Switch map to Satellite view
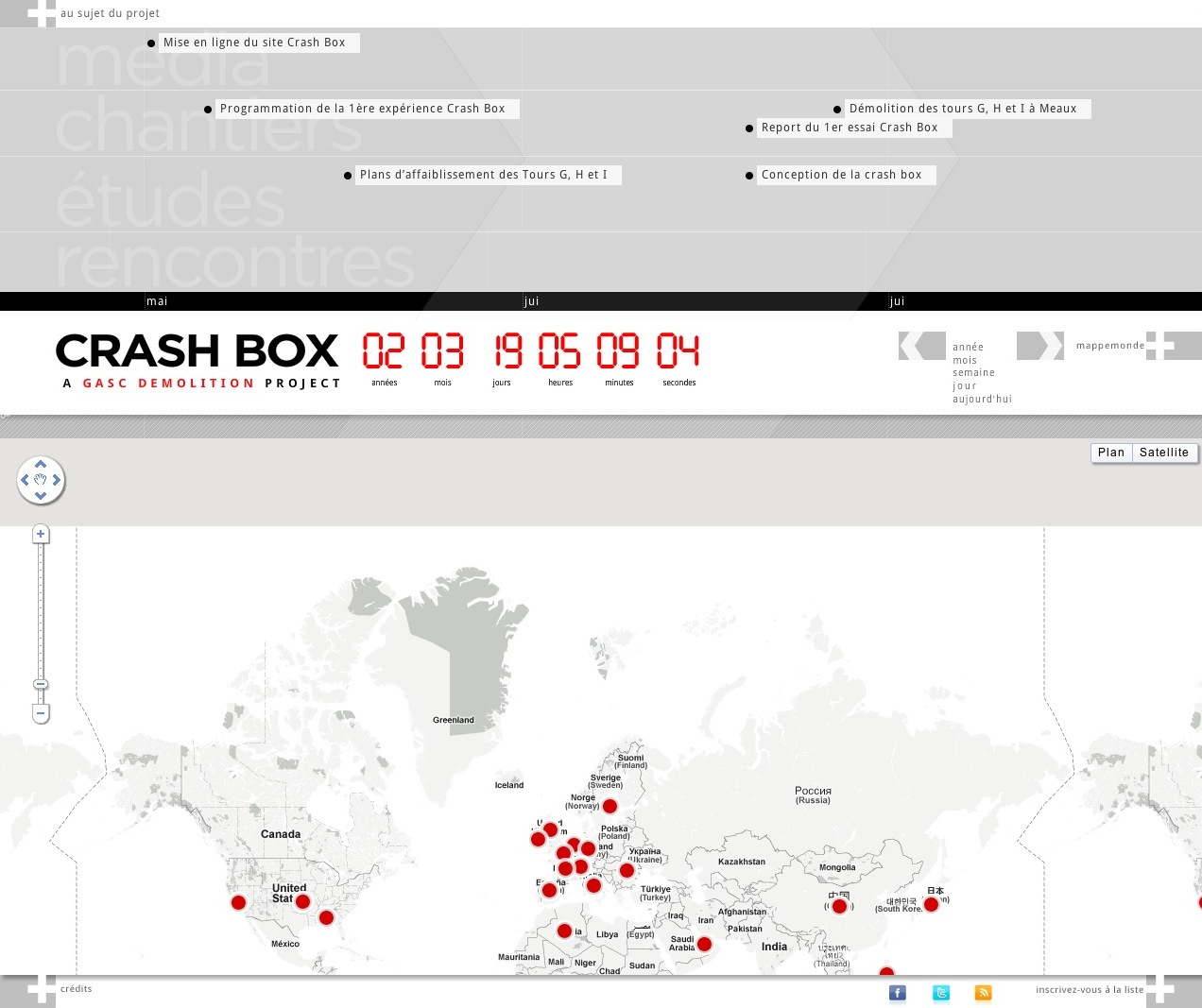The height and width of the screenshot is (1008, 1202). 1163,453
